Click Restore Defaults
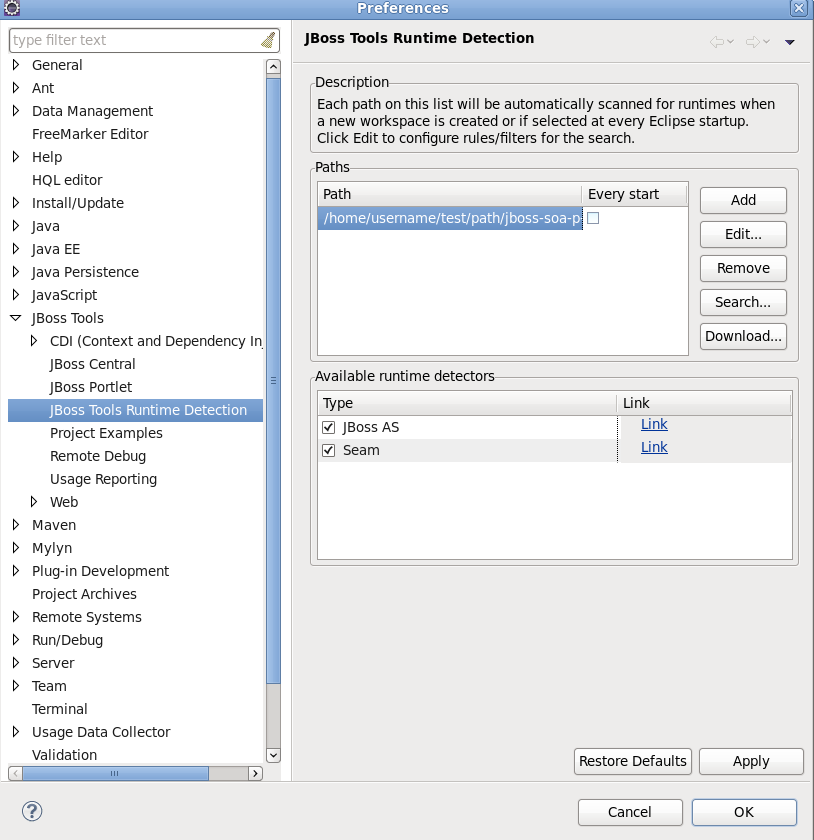 click(632, 761)
